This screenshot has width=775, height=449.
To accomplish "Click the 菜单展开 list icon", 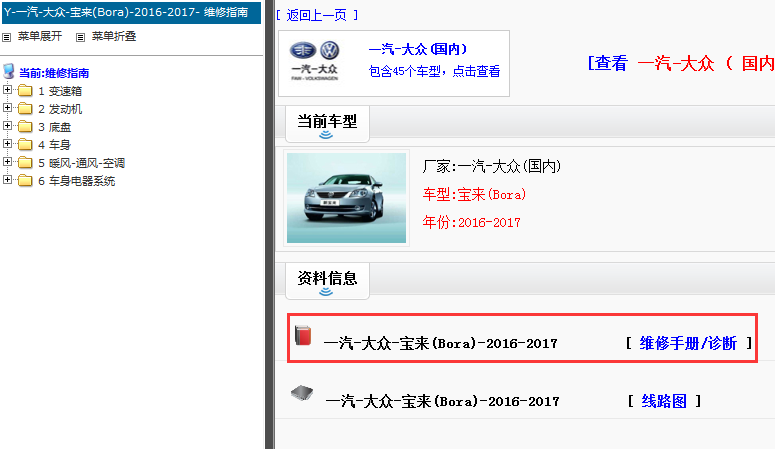I will [x=6, y=37].
